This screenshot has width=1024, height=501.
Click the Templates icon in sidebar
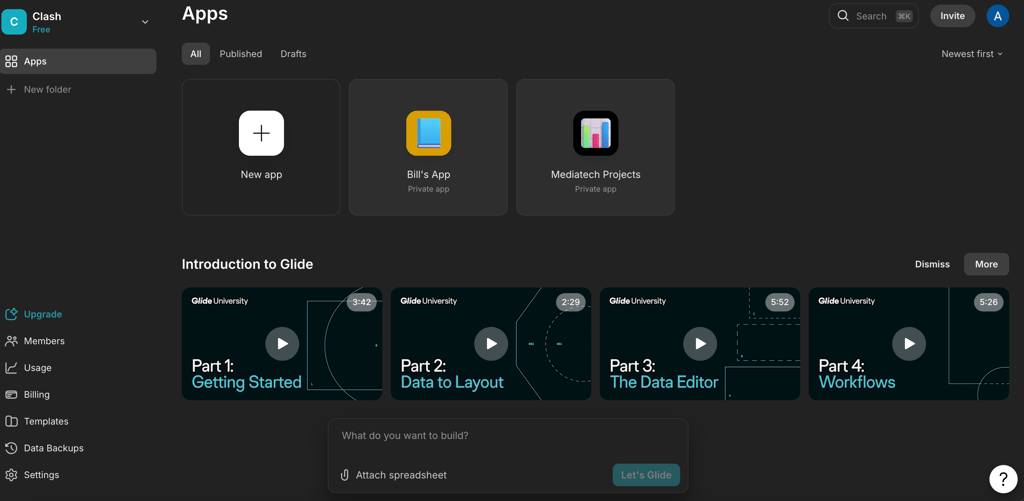tap(11, 421)
